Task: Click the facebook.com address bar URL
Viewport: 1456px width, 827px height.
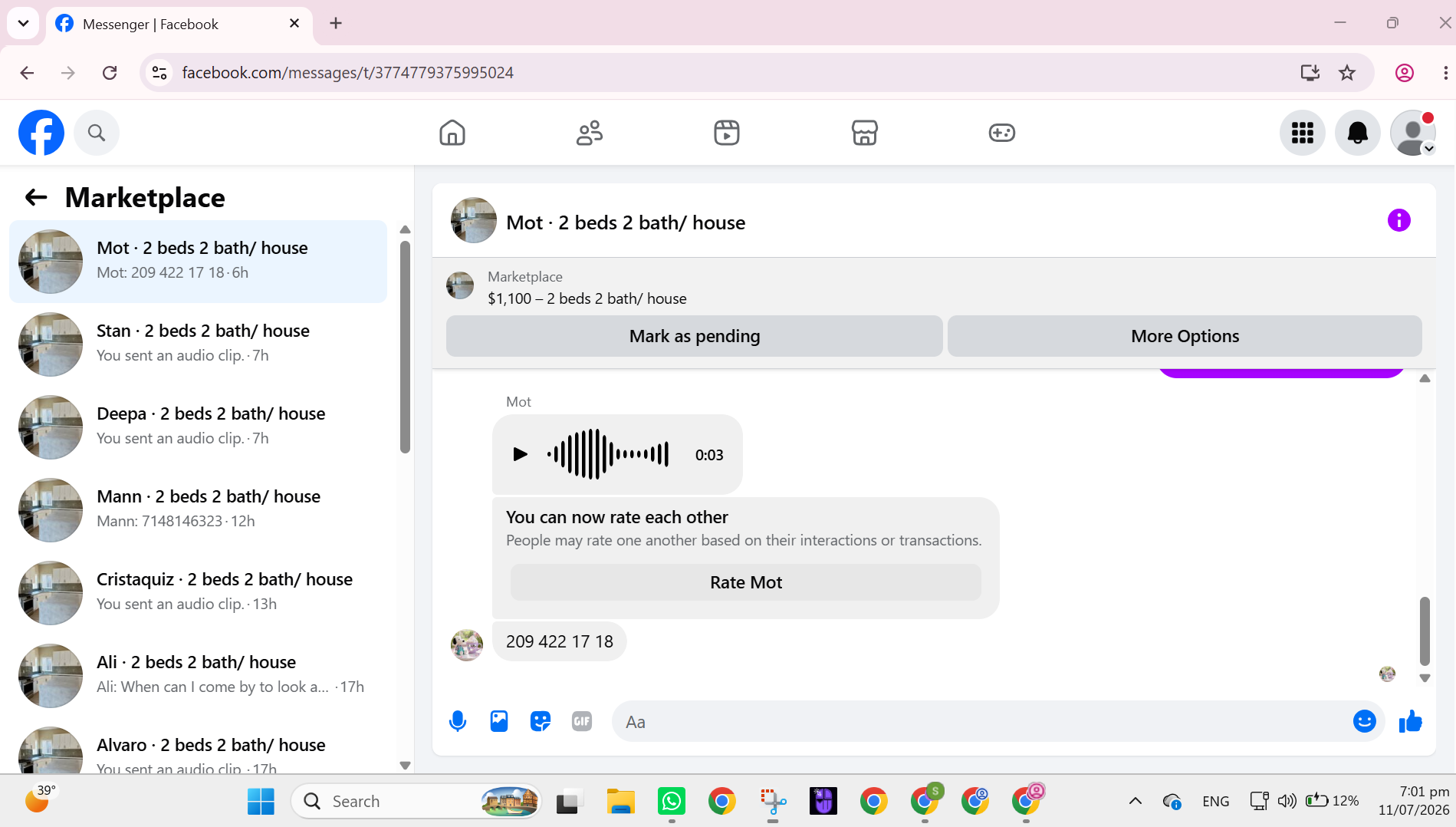Action: click(348, 73)
